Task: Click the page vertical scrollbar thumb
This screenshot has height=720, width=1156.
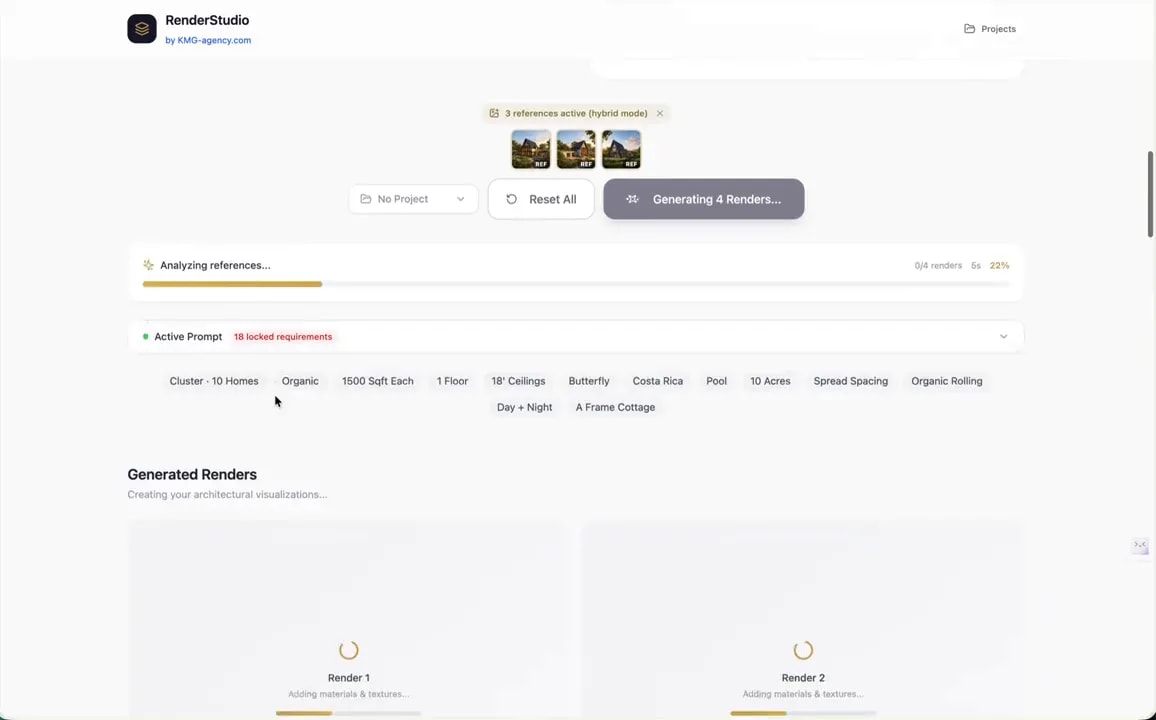Action: point(1150,195)
